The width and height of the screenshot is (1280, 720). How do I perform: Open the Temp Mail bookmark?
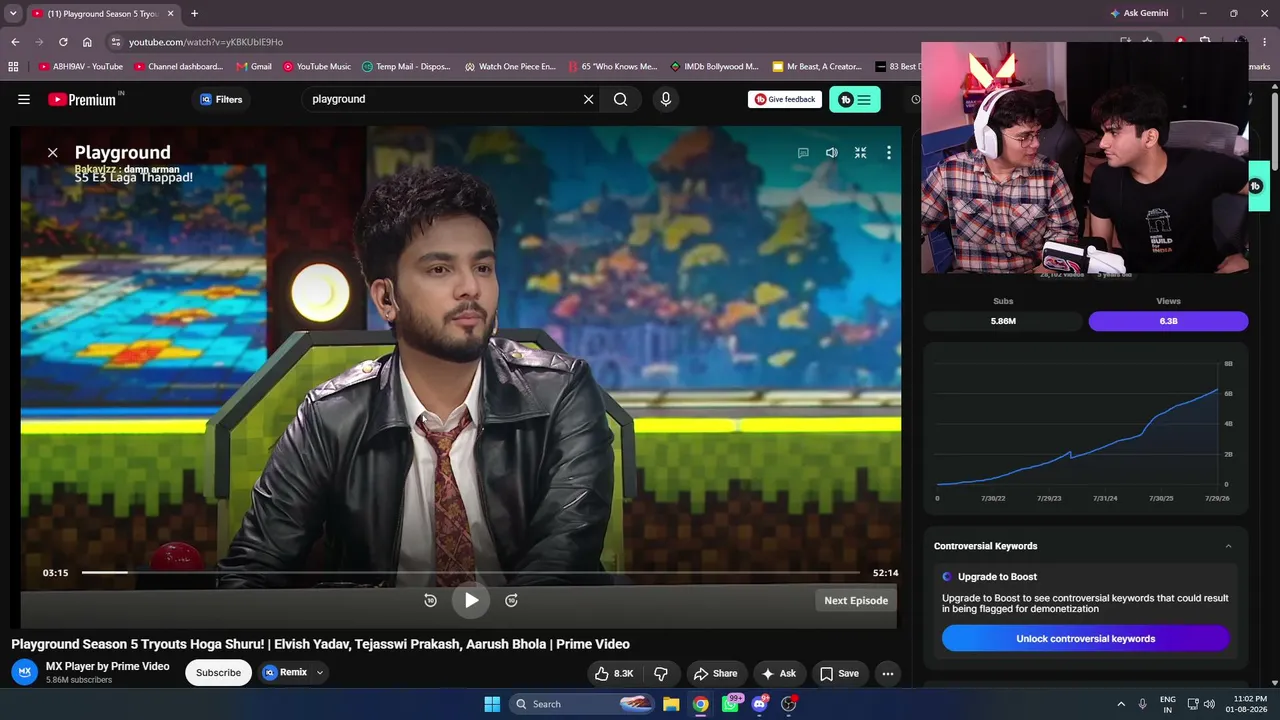(x=406, y=67)
